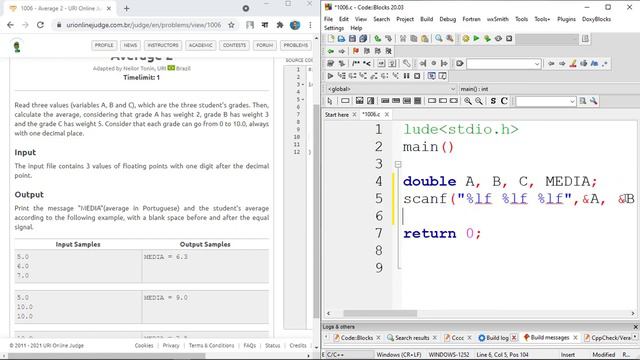This screenshot has width=640, height=360.
Task: Click the Save all files icon
Action: coord(363,38)
